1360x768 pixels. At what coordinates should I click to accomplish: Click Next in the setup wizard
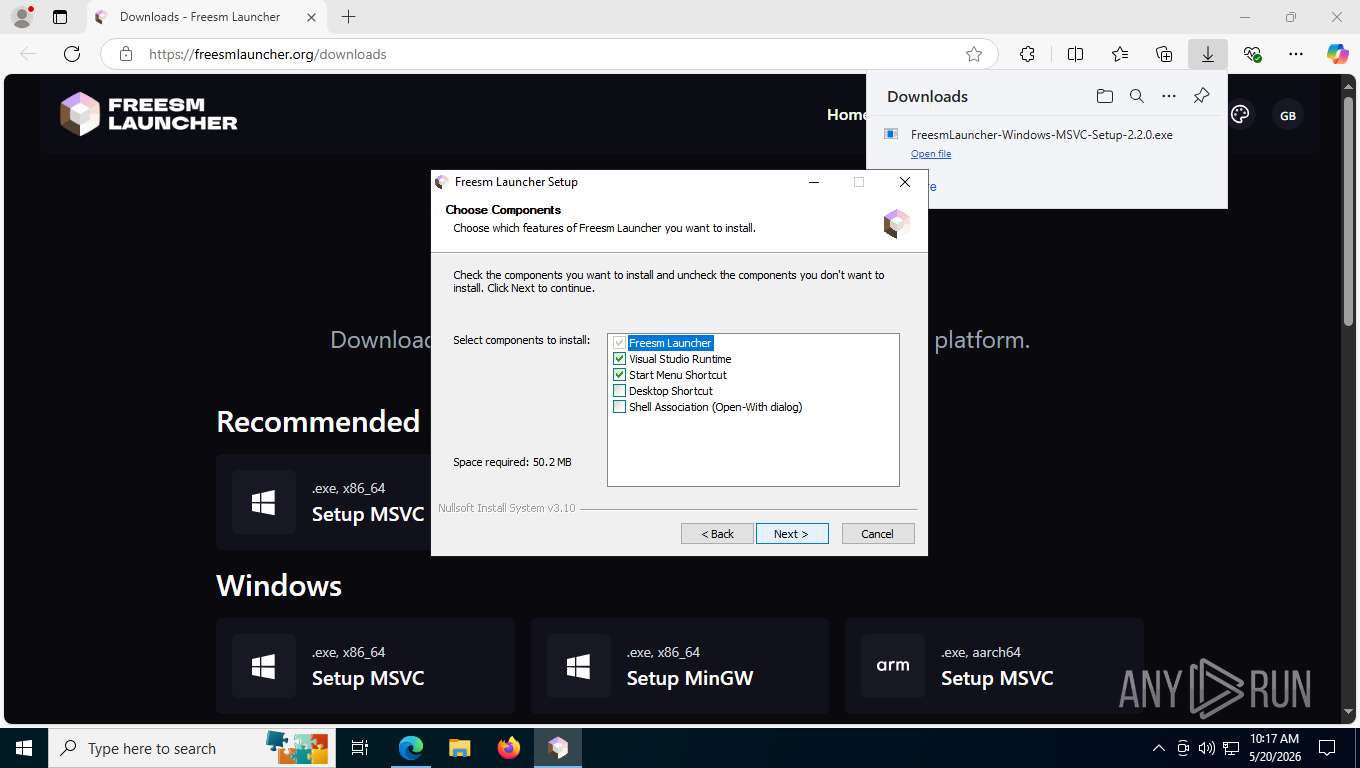[792, 534]
